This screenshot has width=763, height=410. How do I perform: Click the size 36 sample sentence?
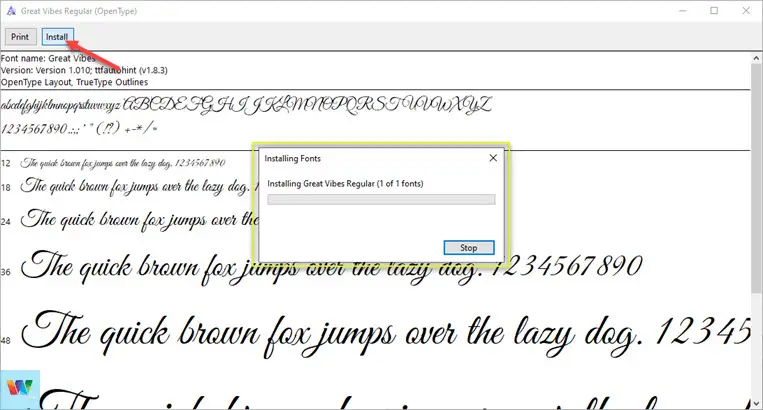(331, 268)
